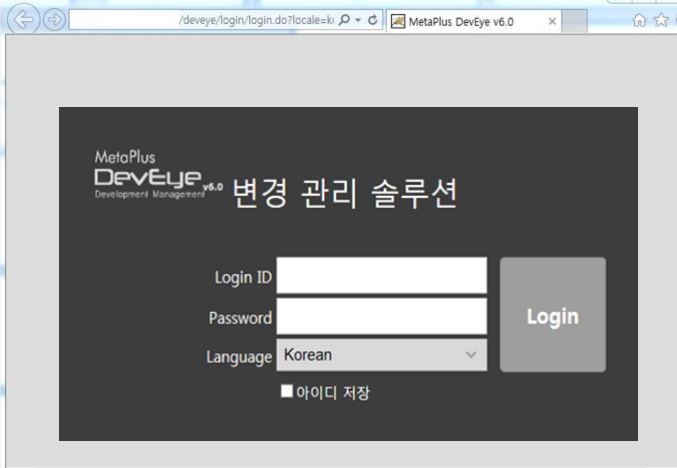
Task: Focus the Password input field
Action: pos(382,316)
